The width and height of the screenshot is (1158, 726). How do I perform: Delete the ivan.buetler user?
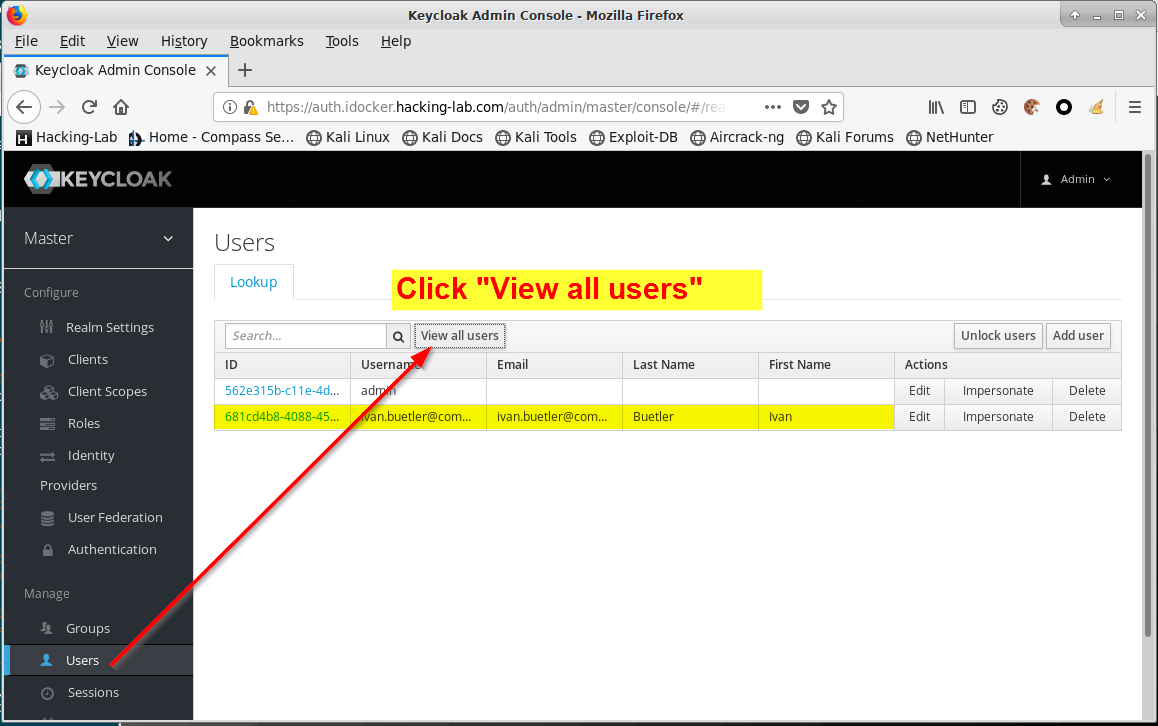click(1087, 417)
